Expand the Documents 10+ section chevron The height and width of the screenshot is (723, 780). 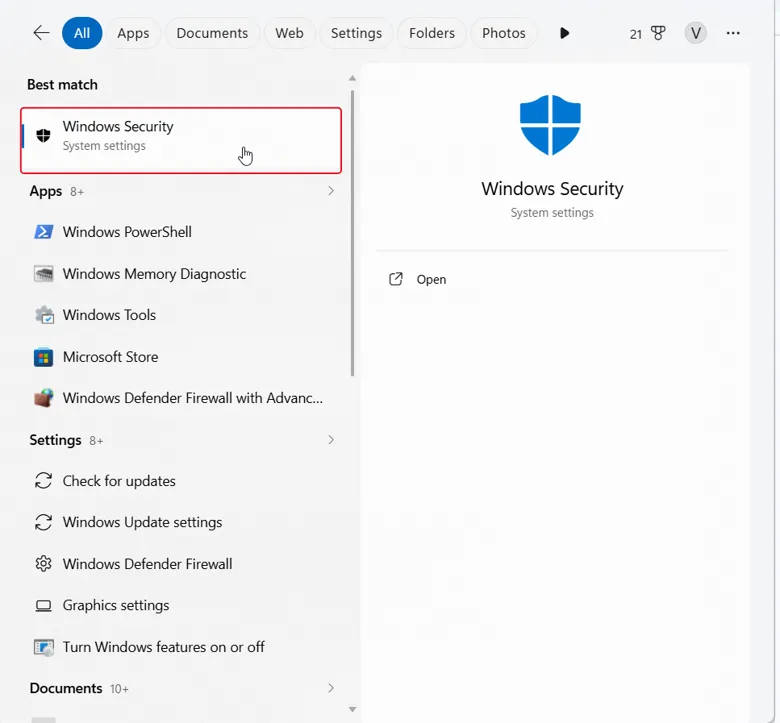coord(331,688)
